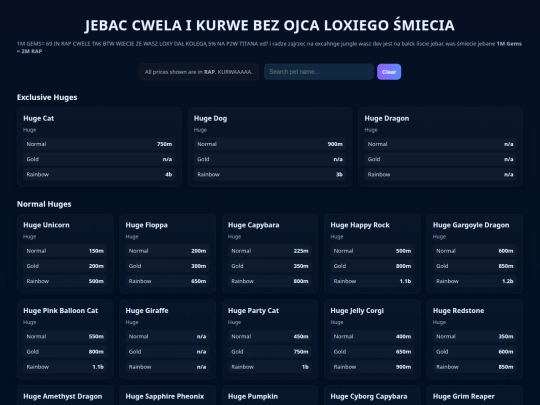The width and height of the screenshot is (540, 405).
Task: Focus the Search pet name field
Action: 319,72
